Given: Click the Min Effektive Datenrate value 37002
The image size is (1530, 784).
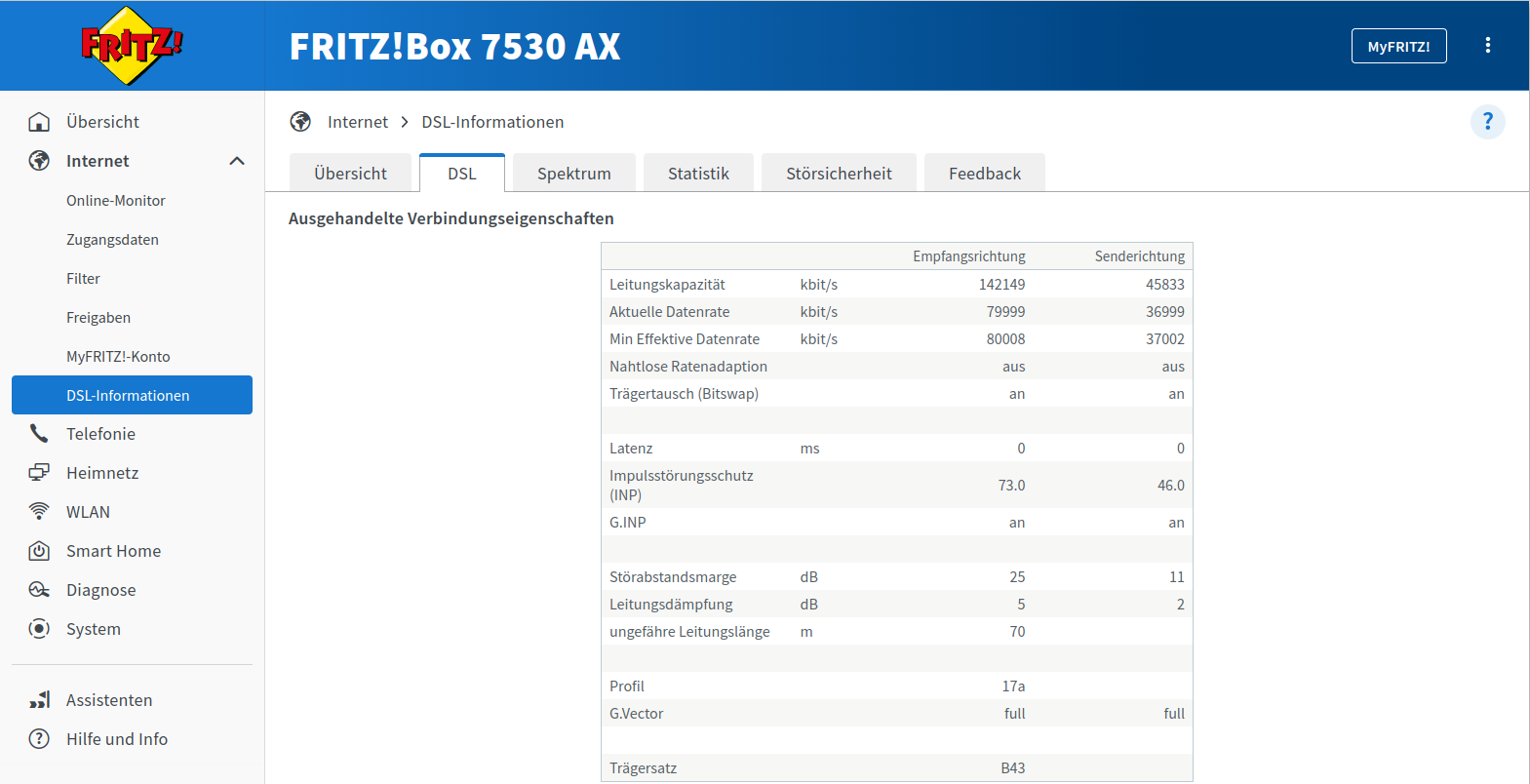Looking at the screenshot, I should (1165, 339).
